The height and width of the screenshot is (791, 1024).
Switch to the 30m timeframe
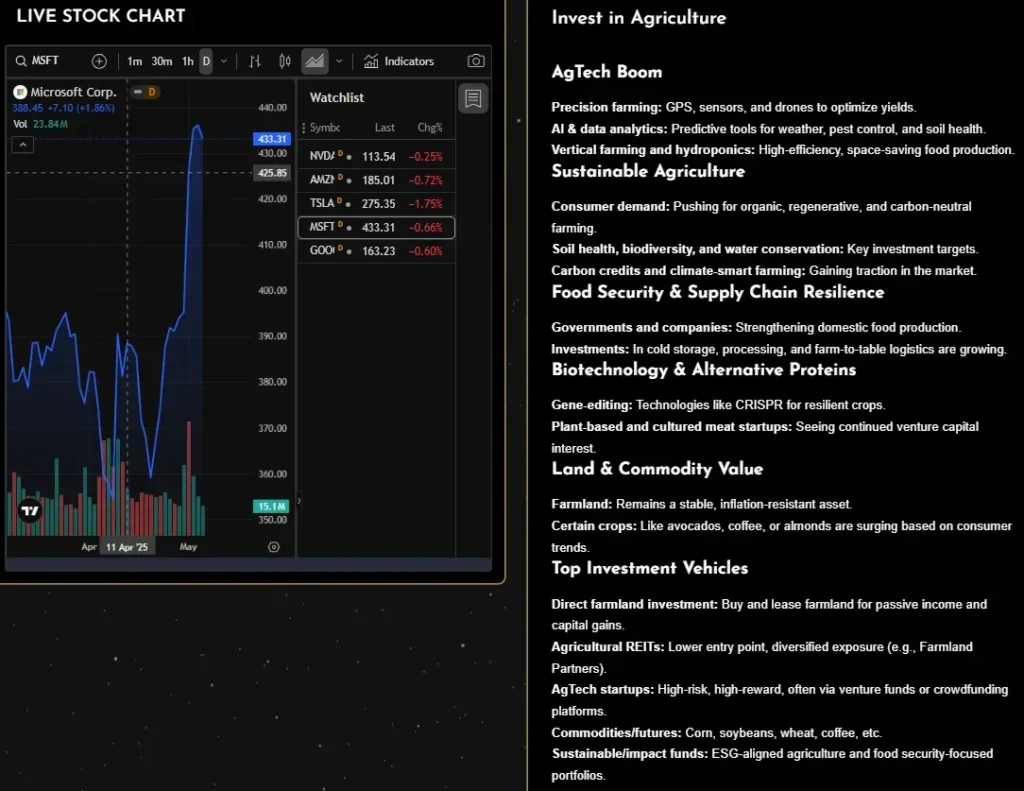click(x=161, y=61)
